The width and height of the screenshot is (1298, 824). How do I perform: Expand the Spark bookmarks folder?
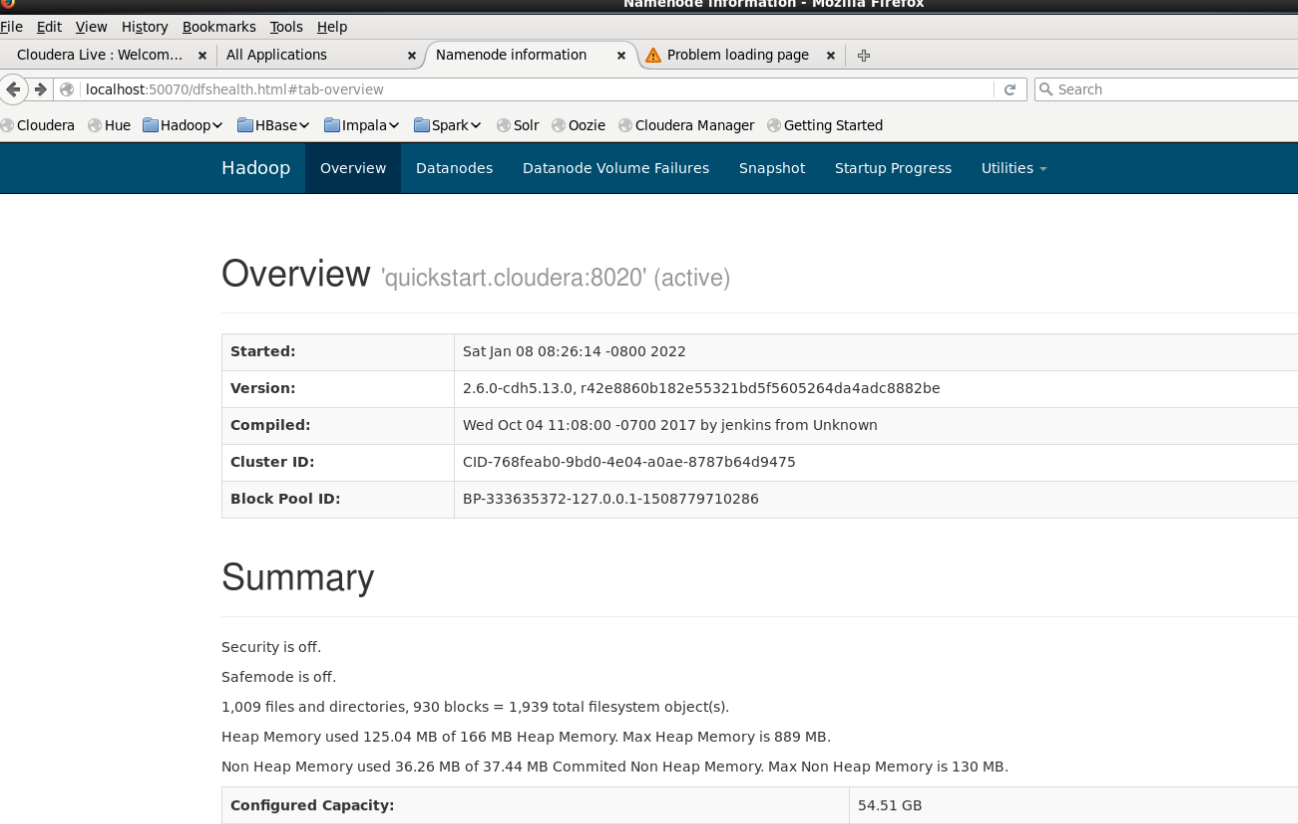[x=448, y=125]
